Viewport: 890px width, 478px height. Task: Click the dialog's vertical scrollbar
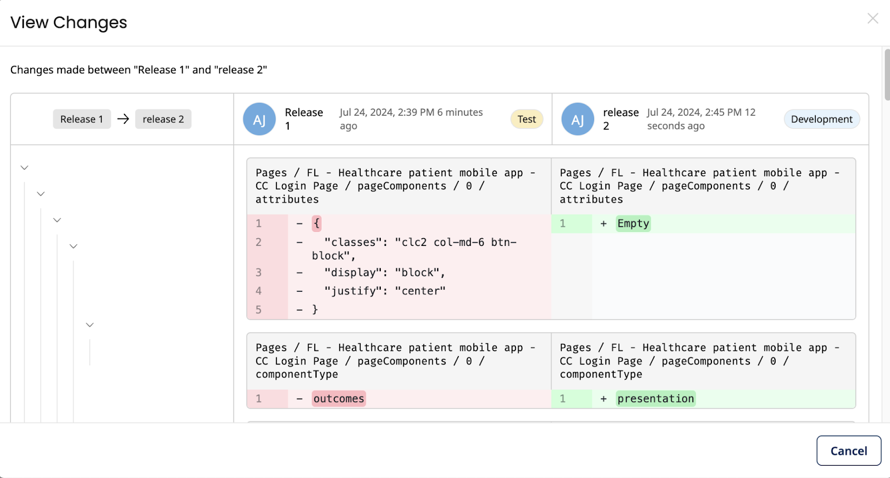coord(886,75)
